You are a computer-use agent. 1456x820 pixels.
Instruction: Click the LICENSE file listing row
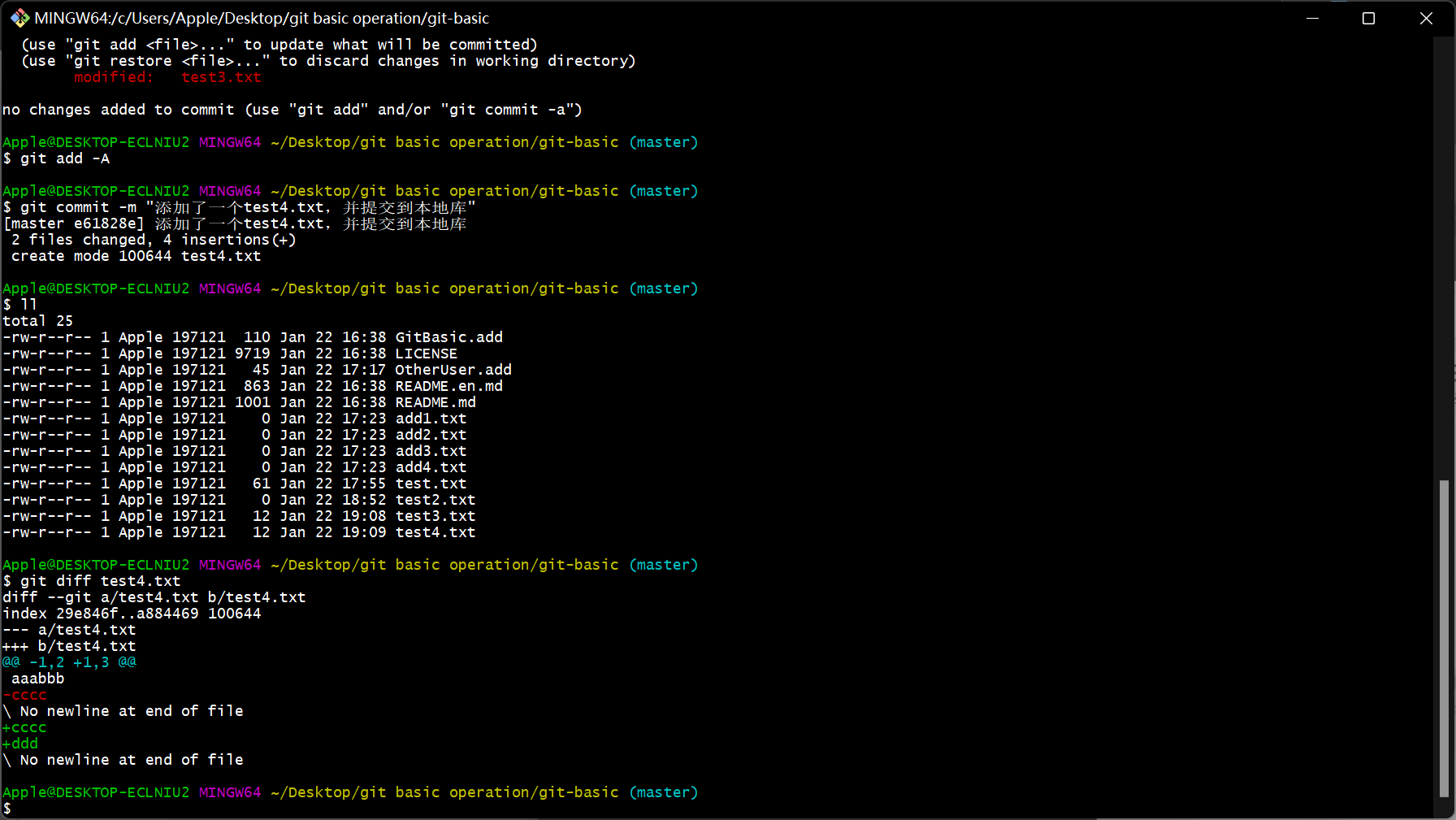(230, 354)
